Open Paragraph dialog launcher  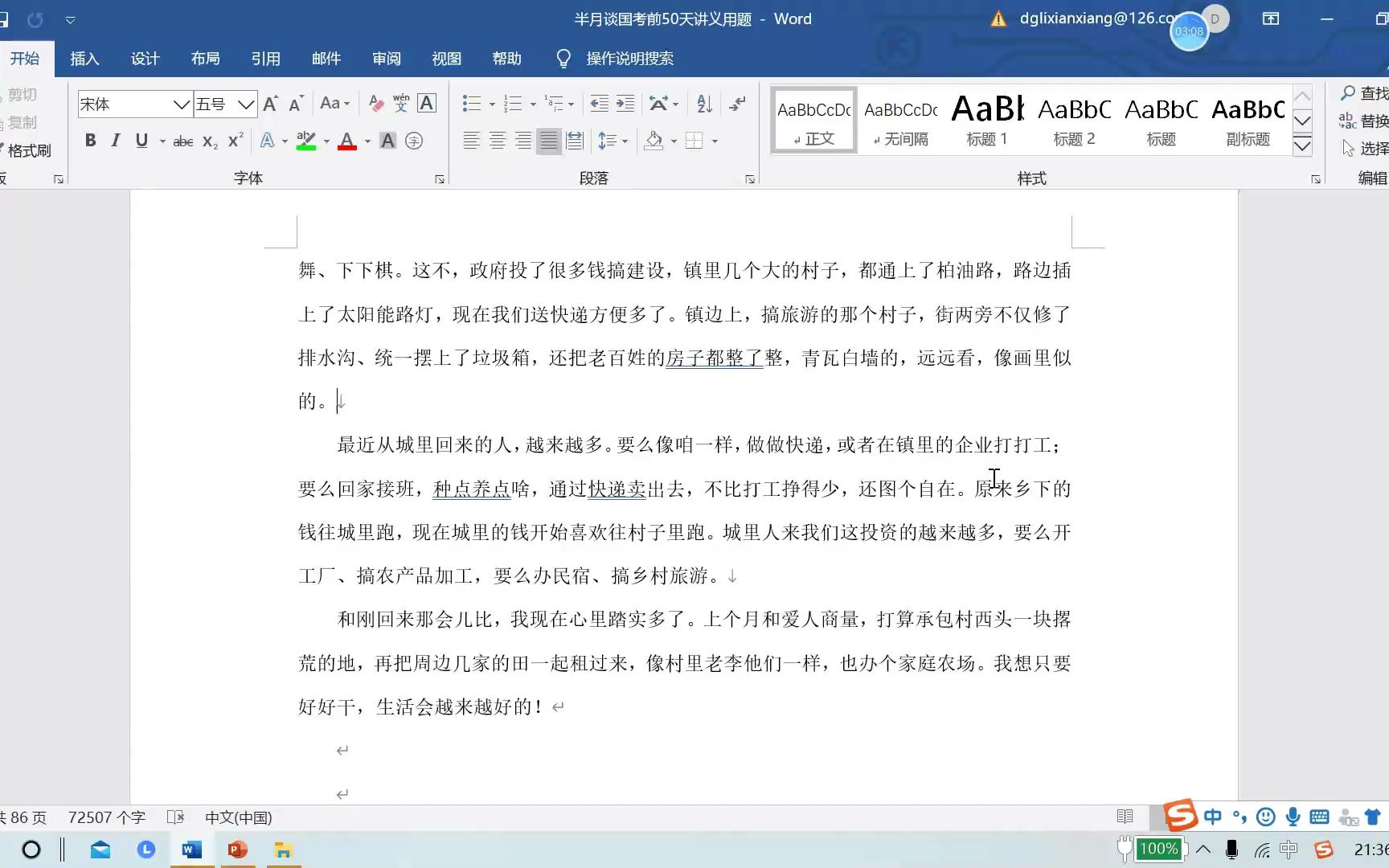pyautogui.click(x=750, y=179)
